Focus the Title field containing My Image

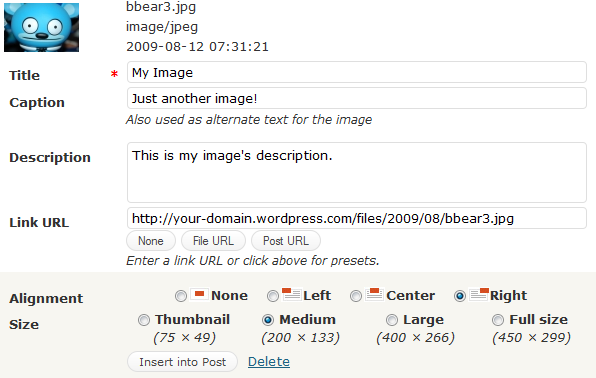click(357, 72)
